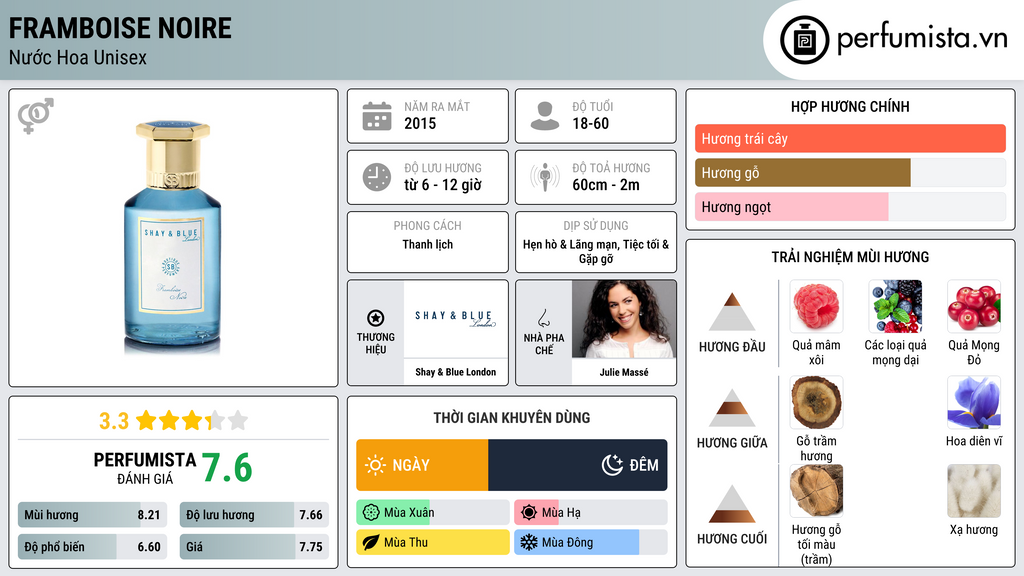1024x576 pixels.
Task: Click the Mùa Đông season bar
Action: pos(590,542)
